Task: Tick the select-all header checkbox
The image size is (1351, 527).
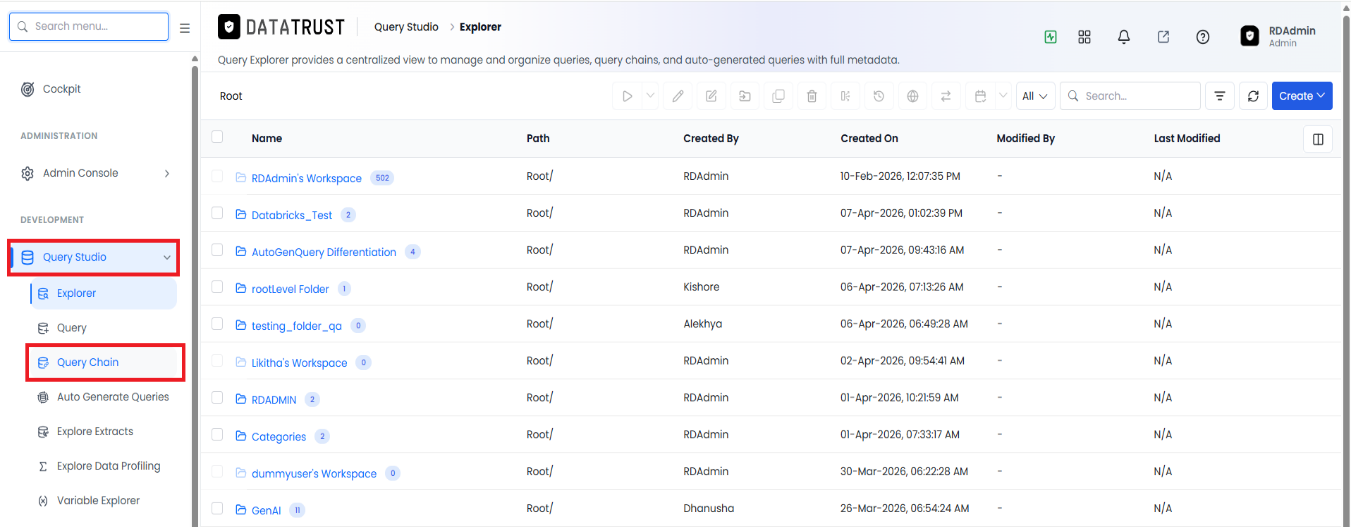Action: 217,137
